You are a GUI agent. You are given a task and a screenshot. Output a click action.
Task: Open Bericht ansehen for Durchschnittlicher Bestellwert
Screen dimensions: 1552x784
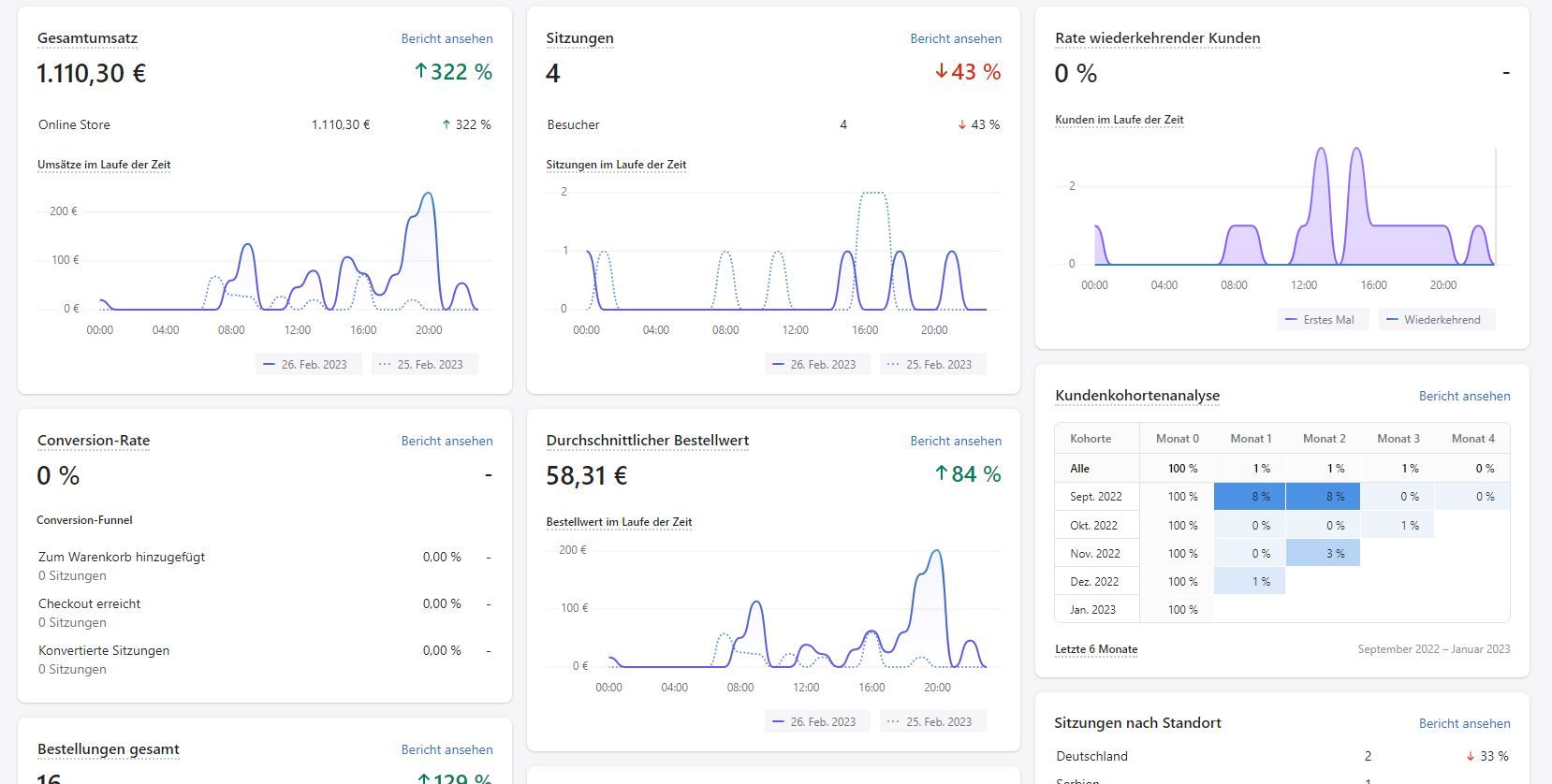(955, 441)
